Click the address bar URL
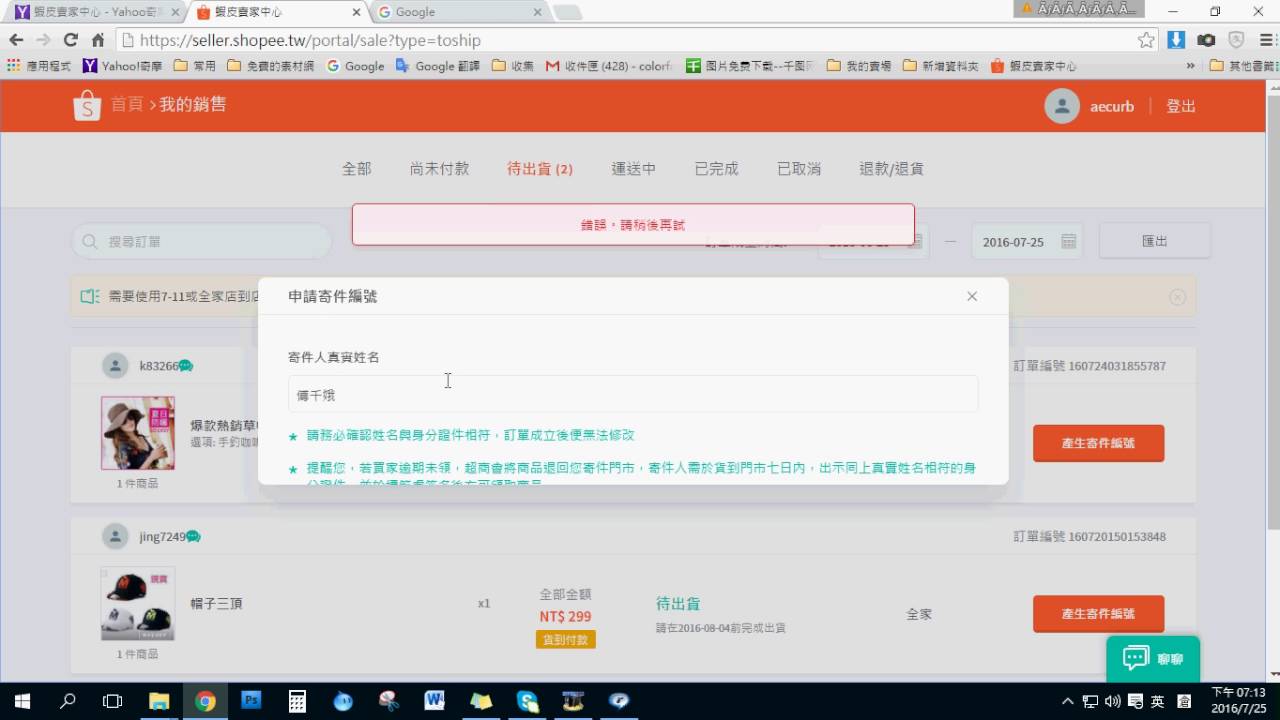1280x720 pixels. point(310,40)
